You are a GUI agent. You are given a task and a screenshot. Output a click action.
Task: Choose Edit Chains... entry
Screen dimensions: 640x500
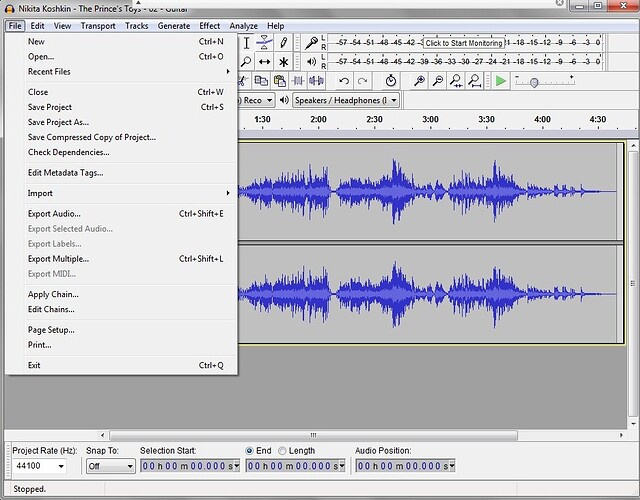click(x=122, y=309)
